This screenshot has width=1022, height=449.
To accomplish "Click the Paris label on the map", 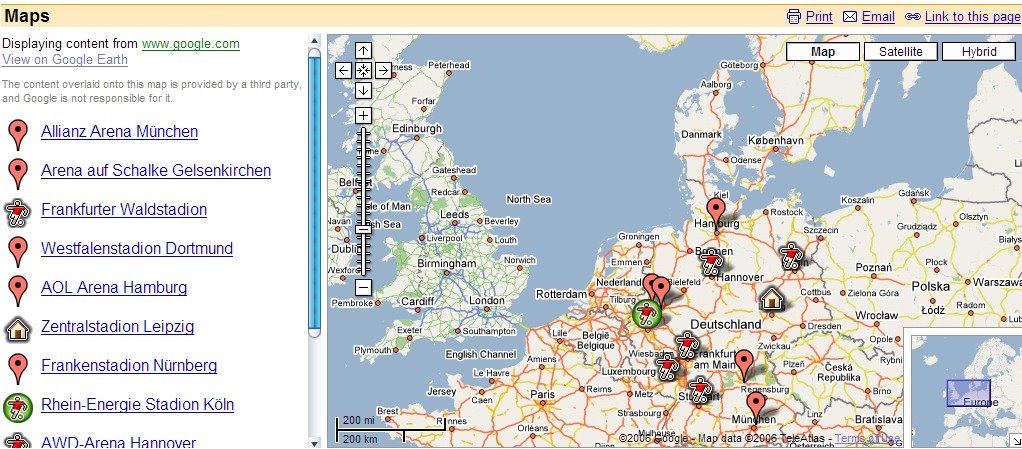I will click(542, 394).
